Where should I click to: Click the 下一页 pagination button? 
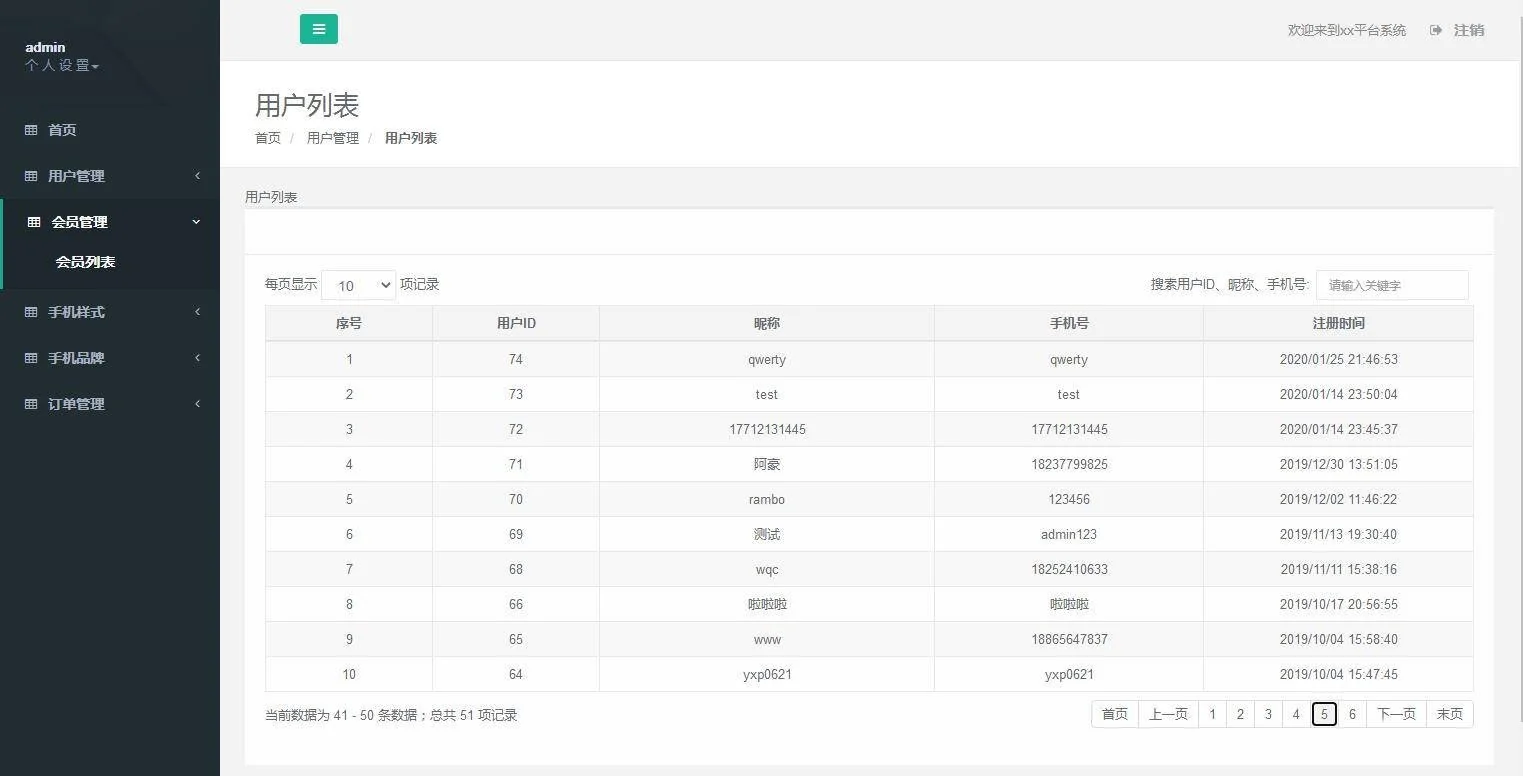1395,714
